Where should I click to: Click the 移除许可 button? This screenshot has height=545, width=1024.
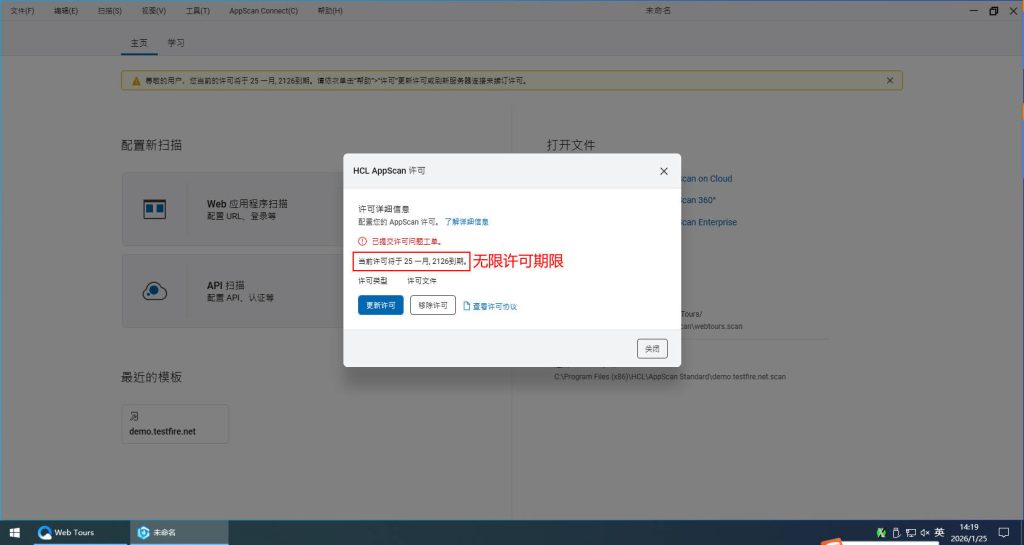click(433, 305)
